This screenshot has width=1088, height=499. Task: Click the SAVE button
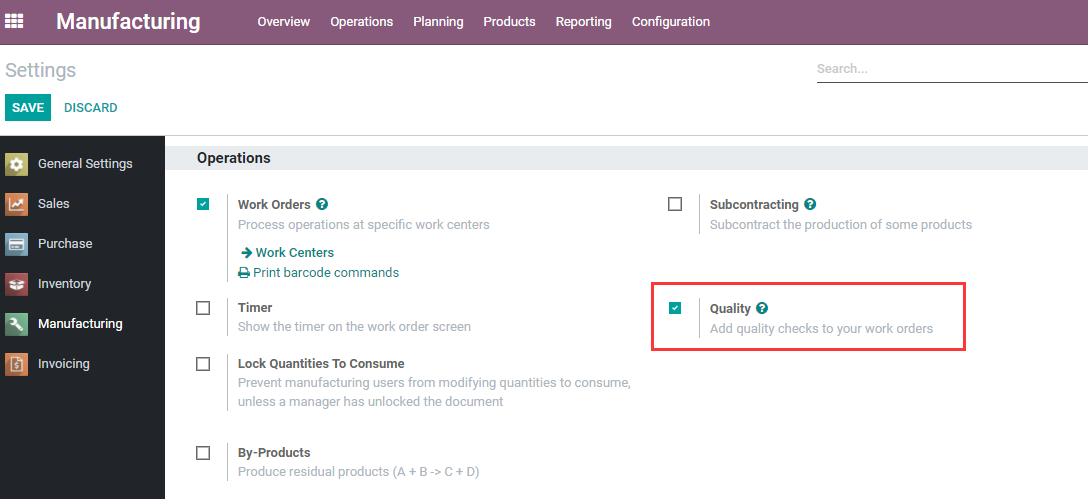coord(28,108)
